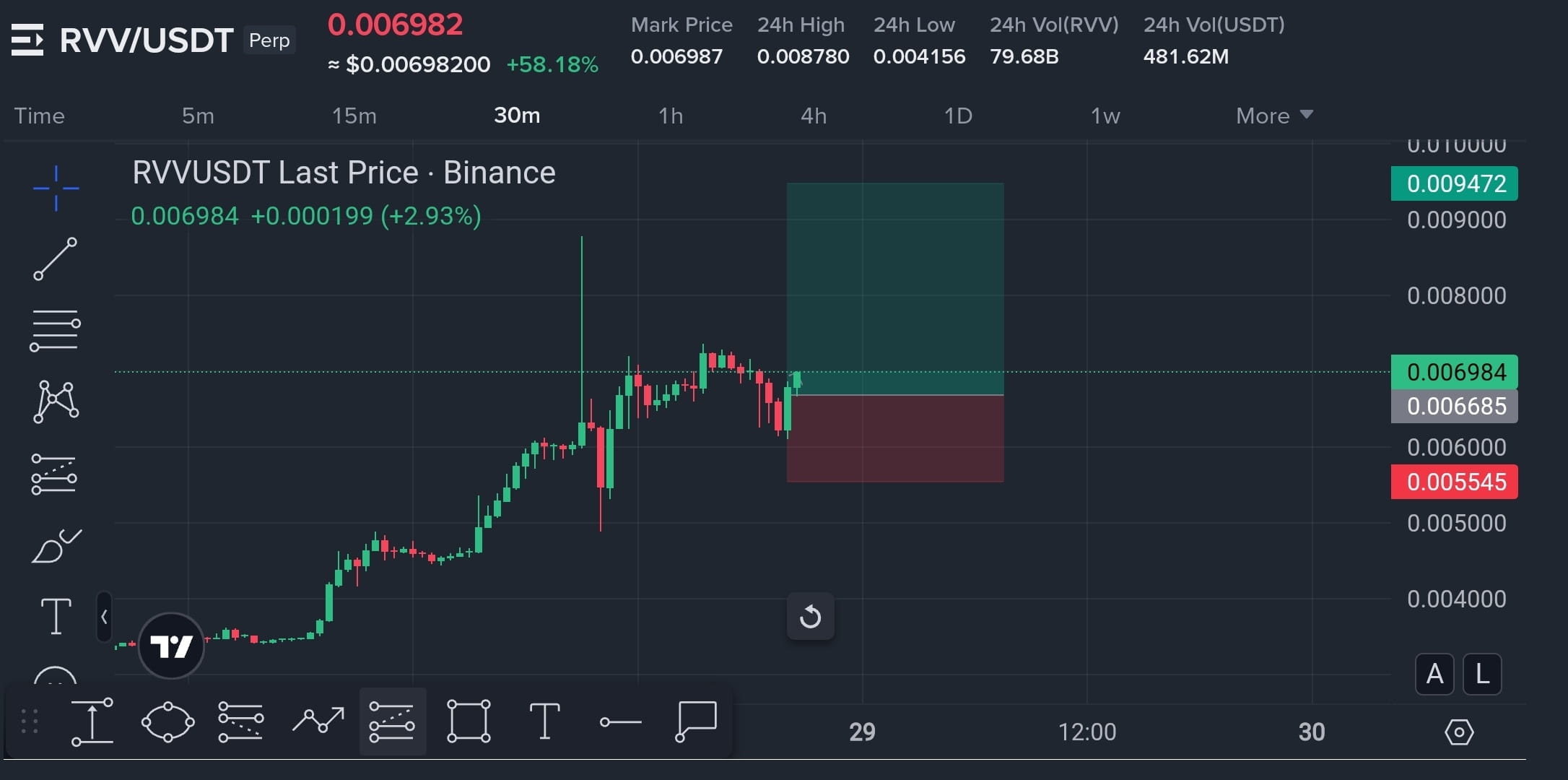Select the price range measure tool
This screenshot has height=780, width=1568.
[x=92, y=721]
